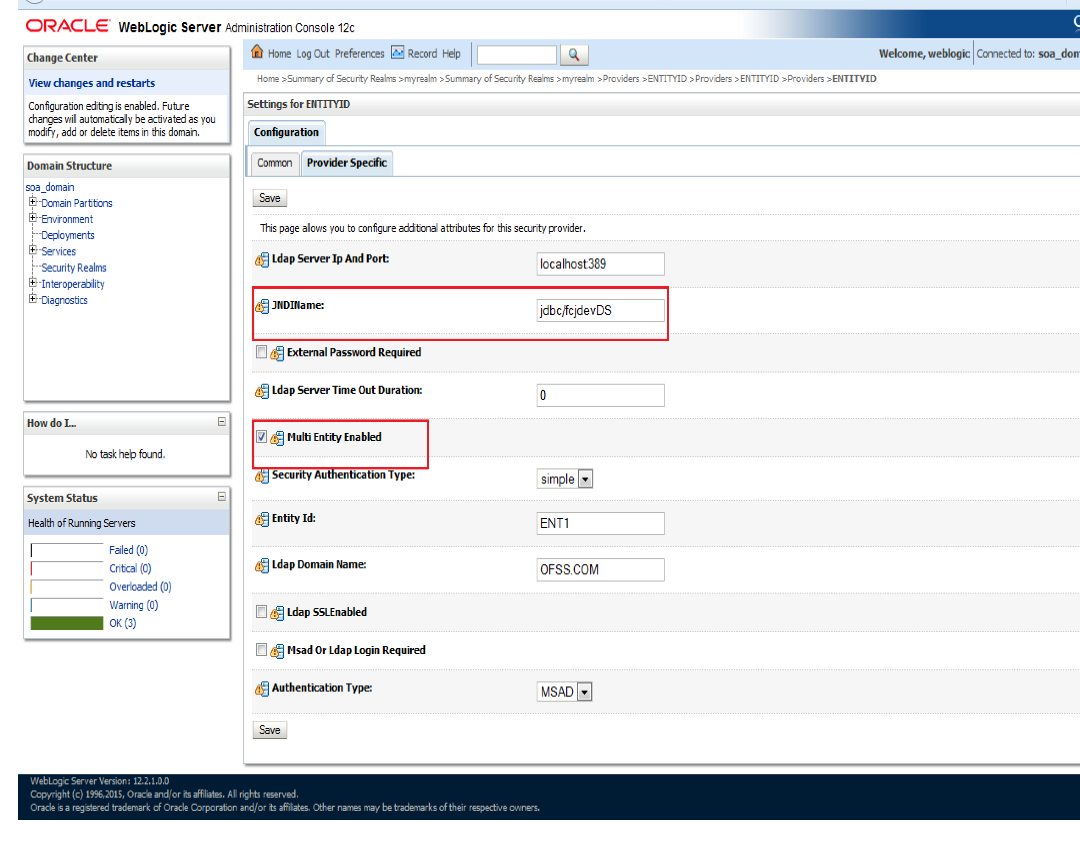1080x845 pixels.
Task: Click the Record chart icon
Action: [x=397, y=52]
